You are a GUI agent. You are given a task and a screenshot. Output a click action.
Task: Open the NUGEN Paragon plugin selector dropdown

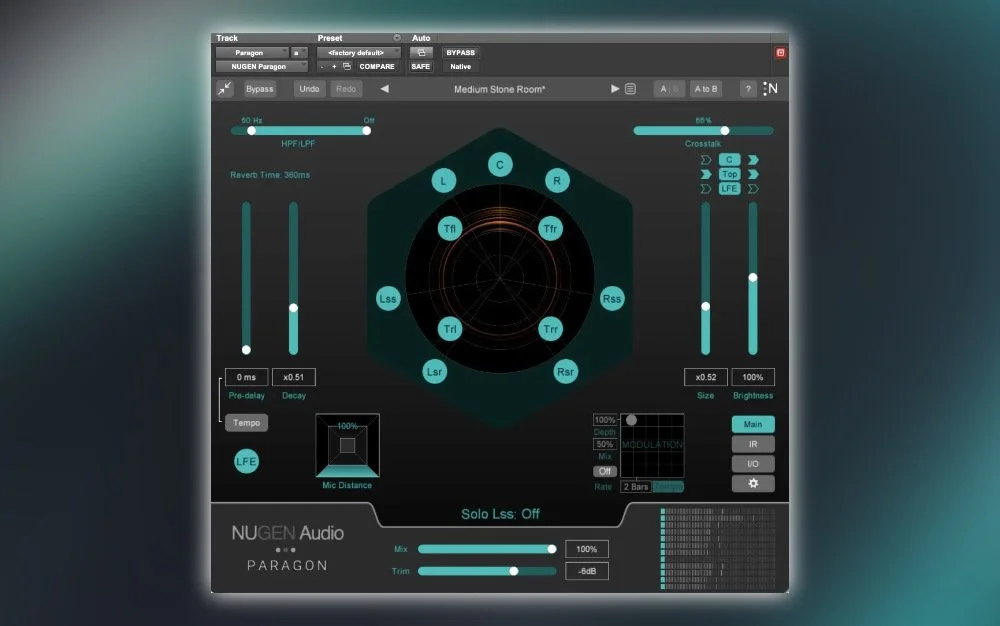tap(261, 66)
